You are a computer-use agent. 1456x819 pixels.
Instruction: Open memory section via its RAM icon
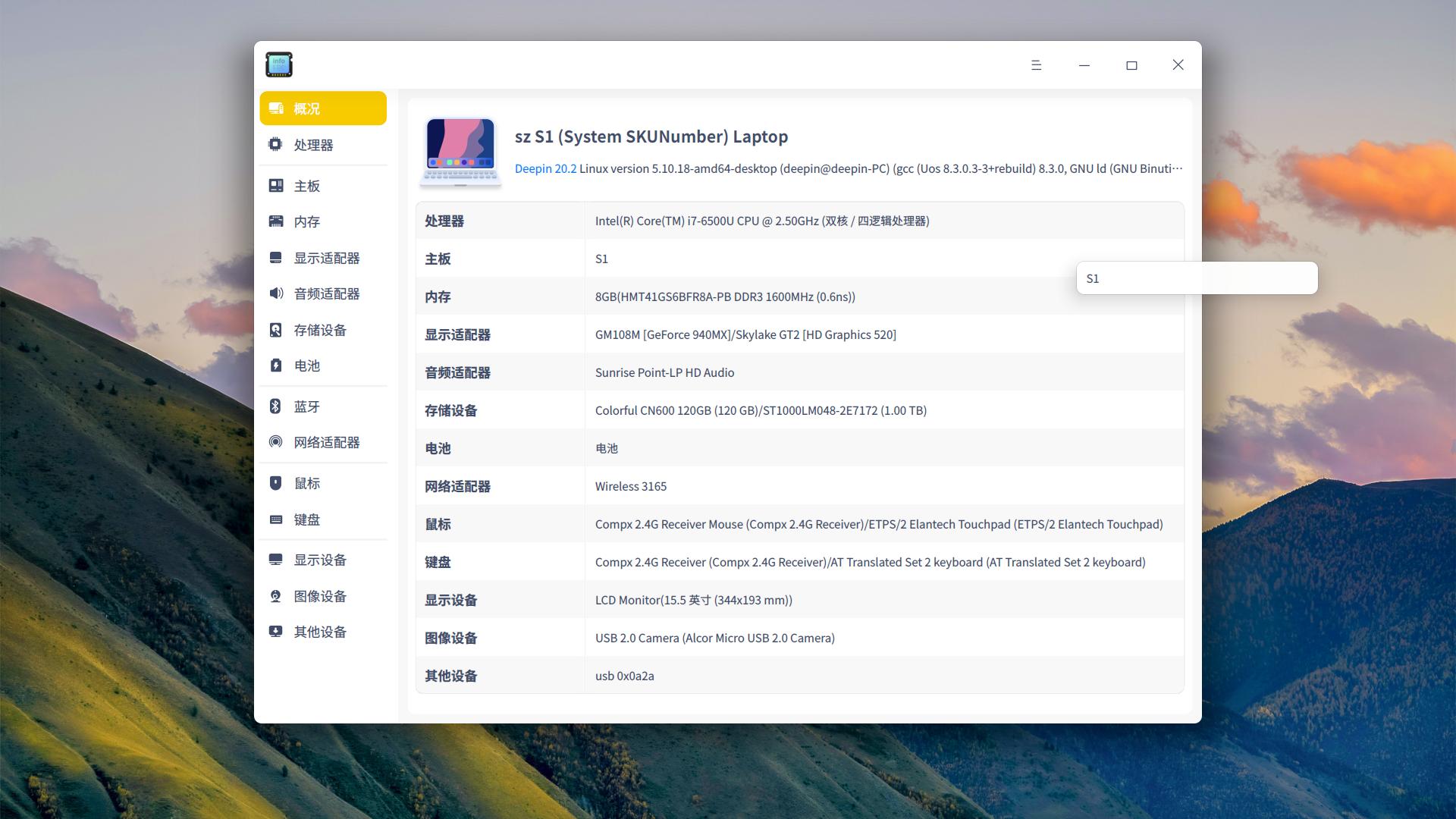[x=275, y=221]
